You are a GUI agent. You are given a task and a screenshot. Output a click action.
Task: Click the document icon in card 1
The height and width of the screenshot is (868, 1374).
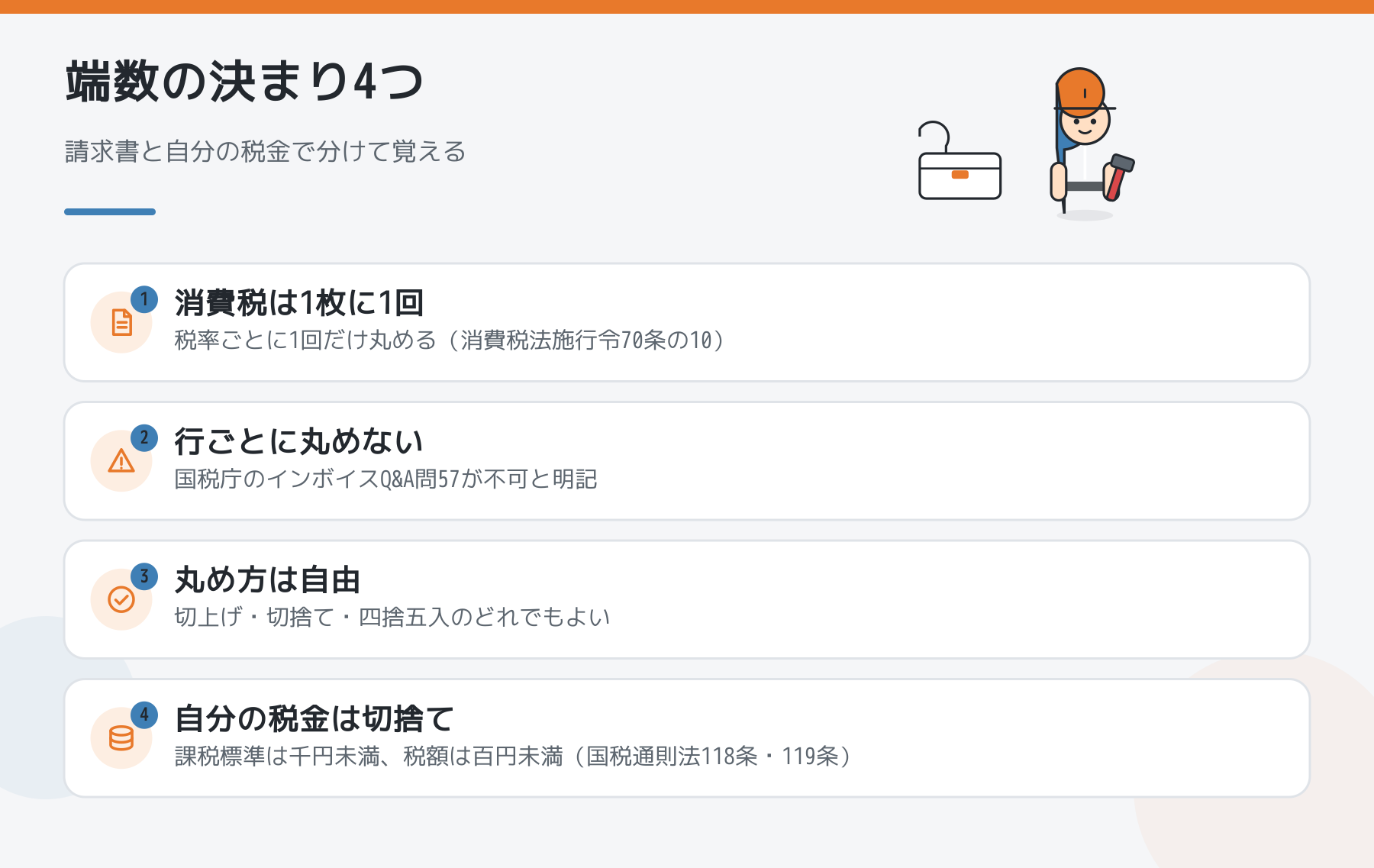[x=121, y=322]
